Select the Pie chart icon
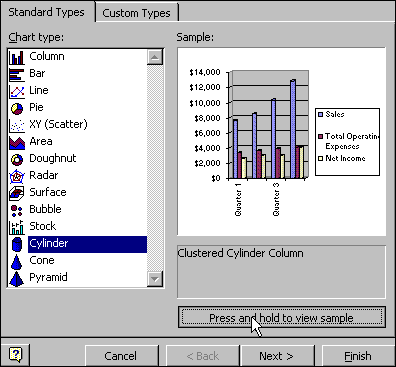Image resolution: width=396 pixels, height=367 pixels. [x=17, y=108]
